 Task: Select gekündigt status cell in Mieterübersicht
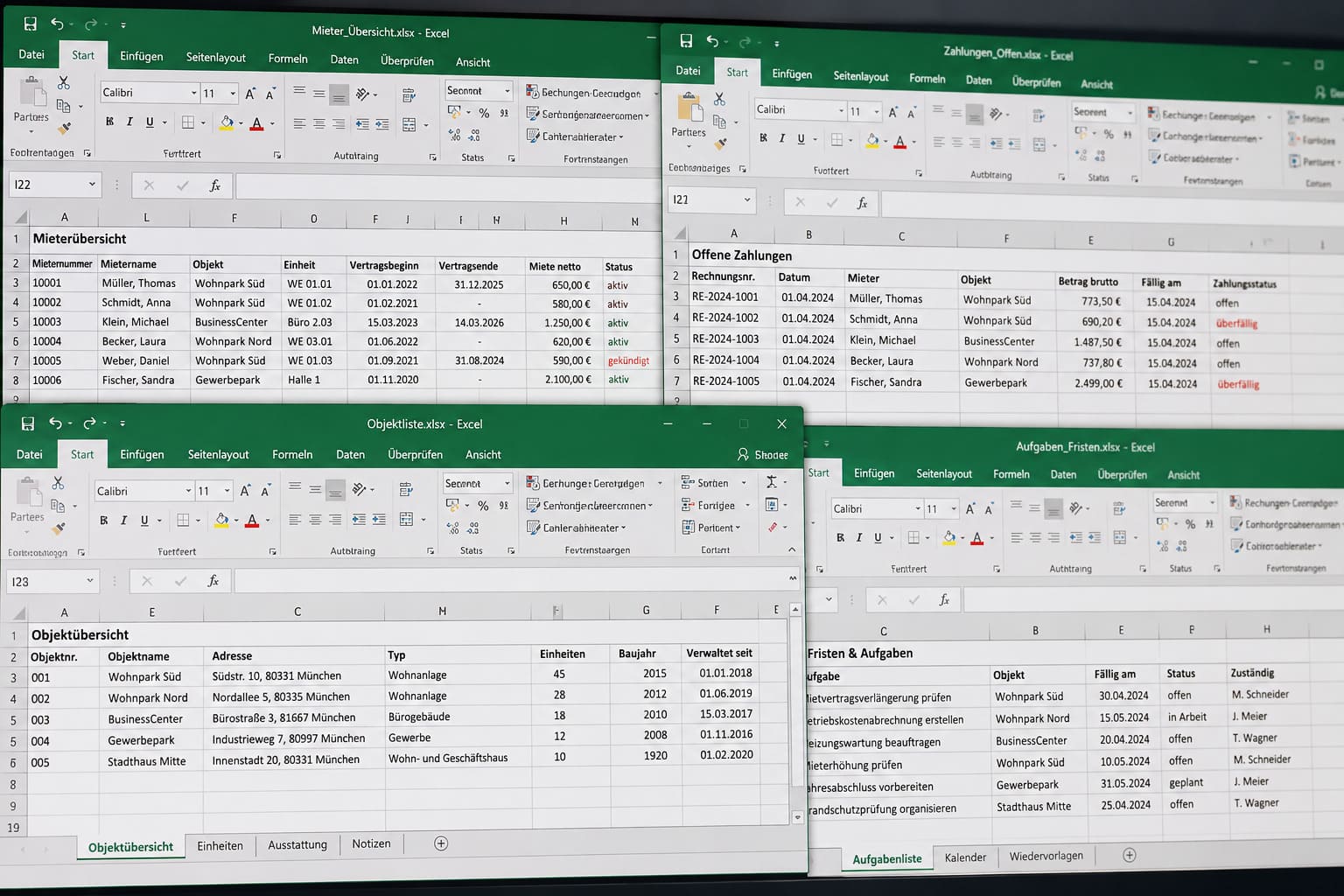tap(630, 360)
